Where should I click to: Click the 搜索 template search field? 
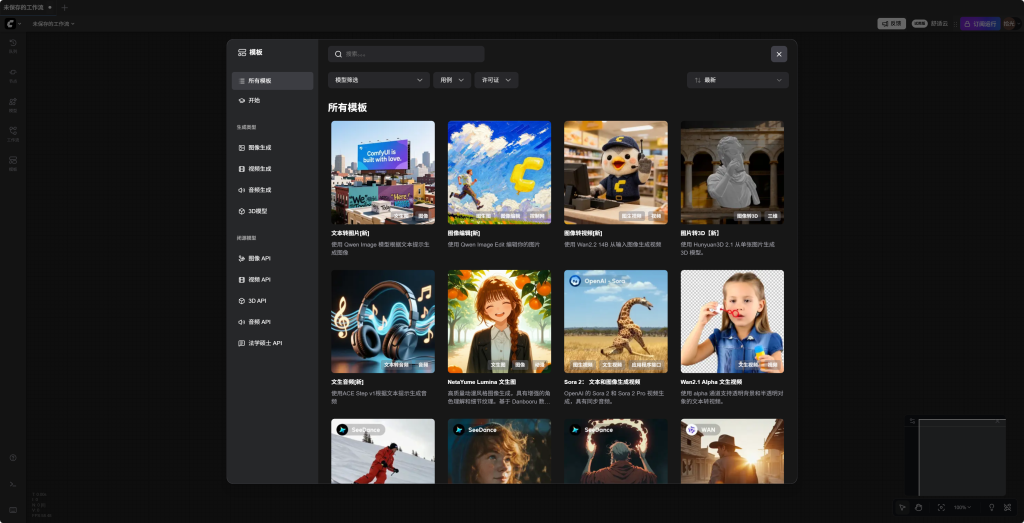(x=407, y=54)
